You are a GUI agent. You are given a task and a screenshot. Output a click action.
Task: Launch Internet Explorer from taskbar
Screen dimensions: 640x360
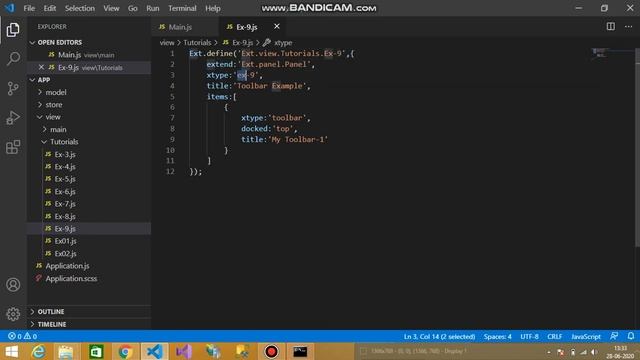pos(38,351)
